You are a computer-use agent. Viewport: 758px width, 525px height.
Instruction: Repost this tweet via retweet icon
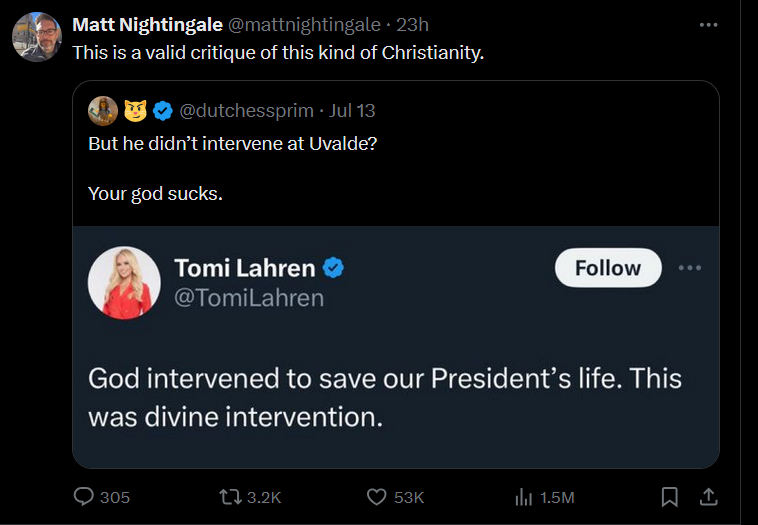coord(231,497)
